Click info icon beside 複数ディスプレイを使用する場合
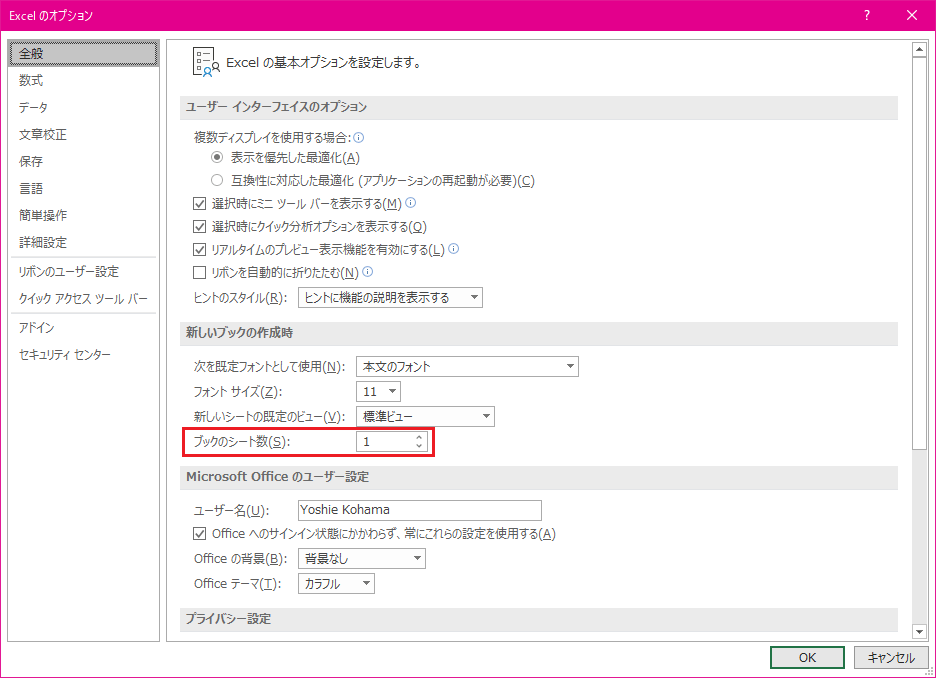 359,138
